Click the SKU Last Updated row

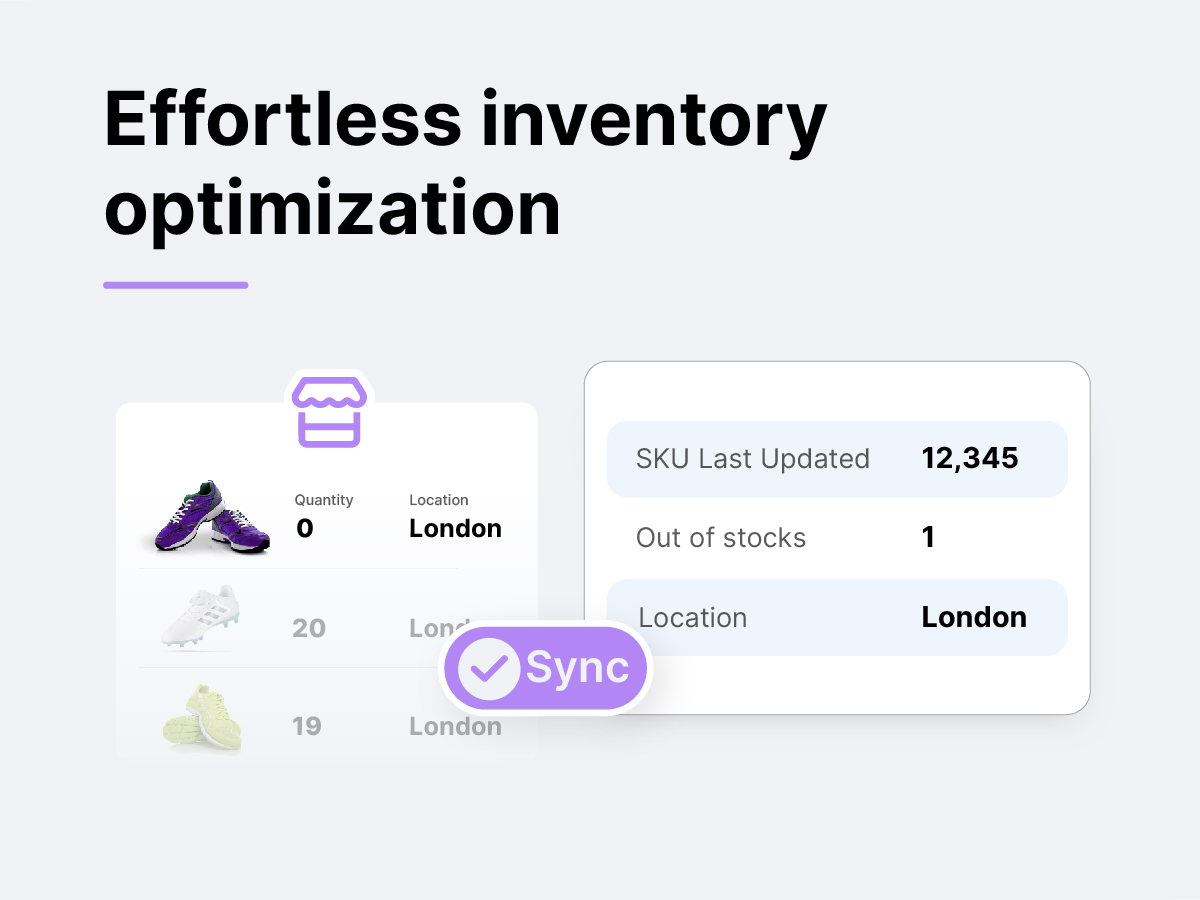click(x=837, y=459)
